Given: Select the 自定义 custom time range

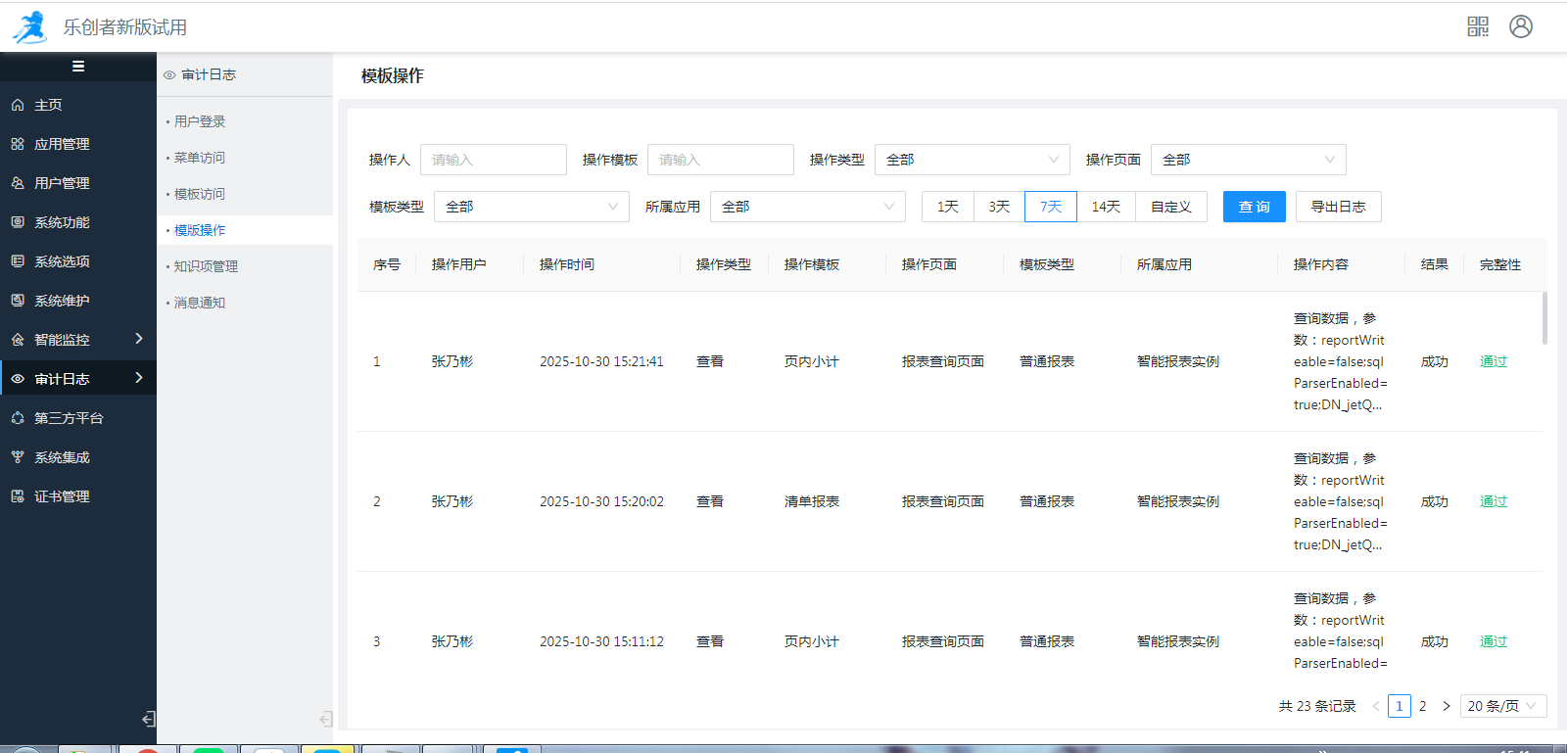Looking at the screenshot, I should click(x=1170, y=207).
